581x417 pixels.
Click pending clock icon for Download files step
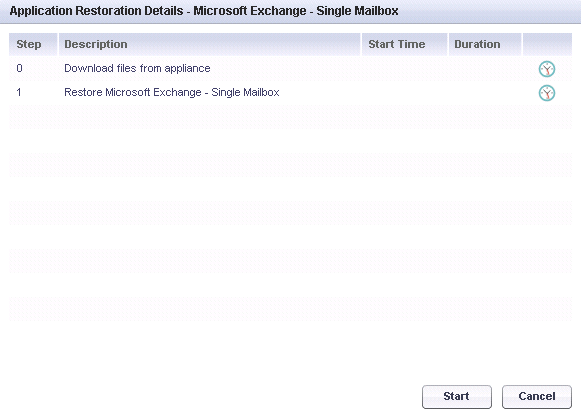547,69
